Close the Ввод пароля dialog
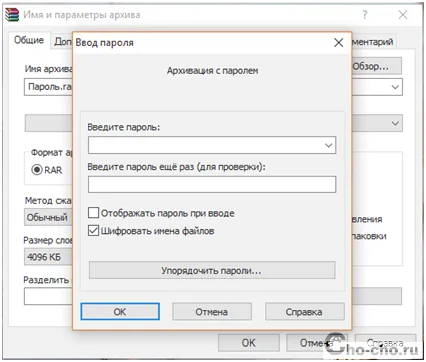The image size is (426, 362). pos(339,43)
